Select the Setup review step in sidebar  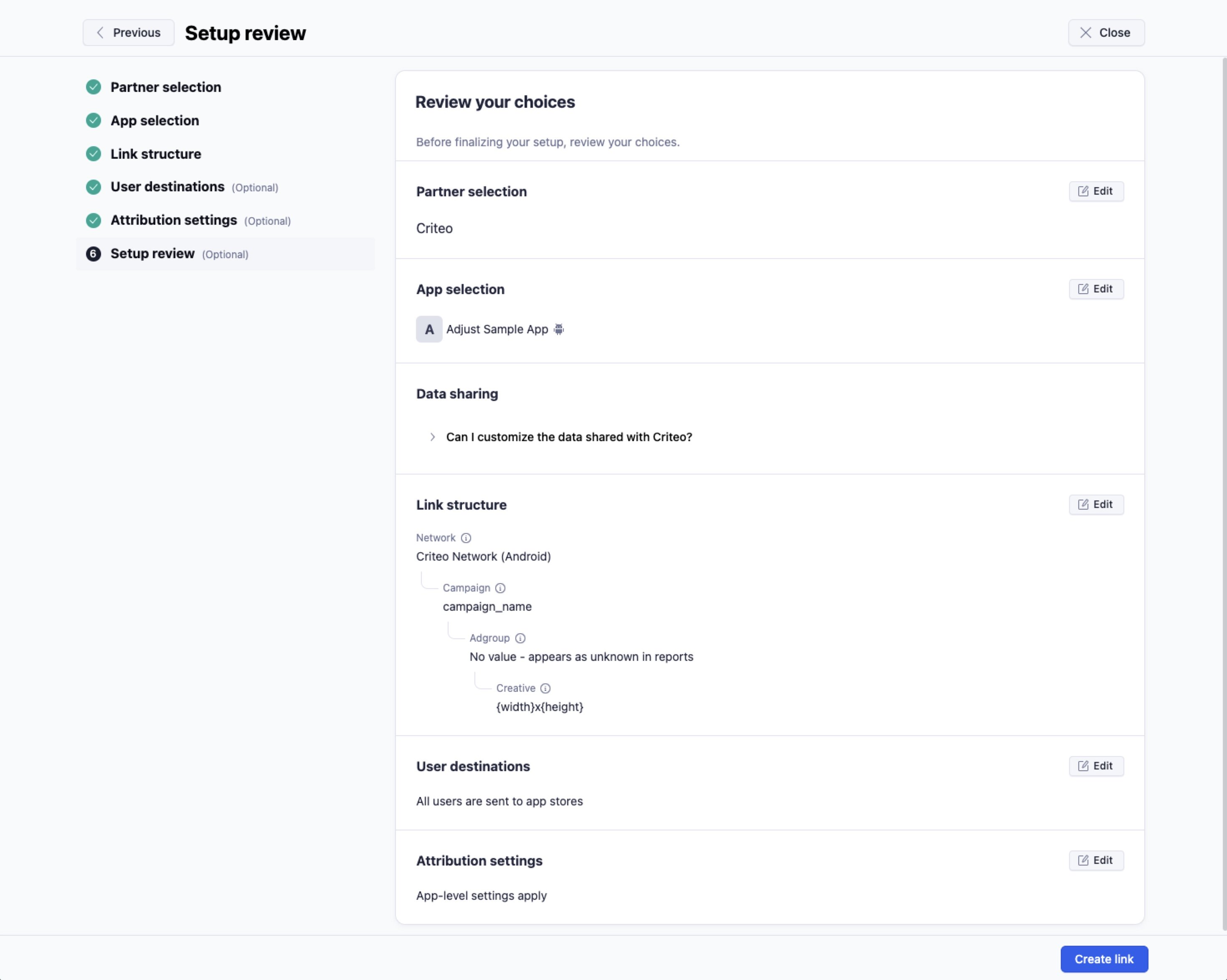[x=225, y=254]
